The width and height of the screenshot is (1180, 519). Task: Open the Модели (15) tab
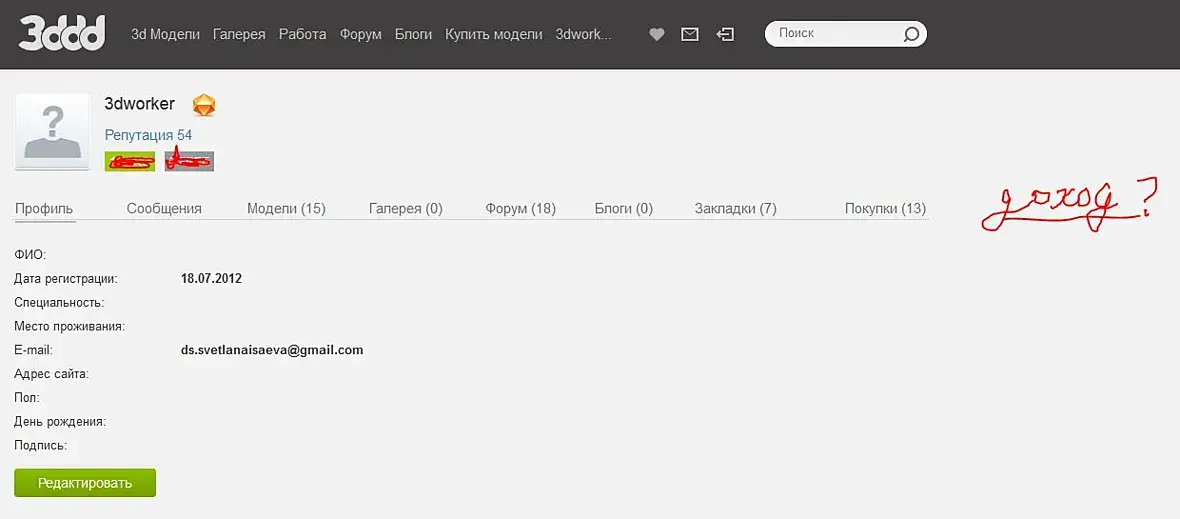pyautogui.click(x=286, y=209)
